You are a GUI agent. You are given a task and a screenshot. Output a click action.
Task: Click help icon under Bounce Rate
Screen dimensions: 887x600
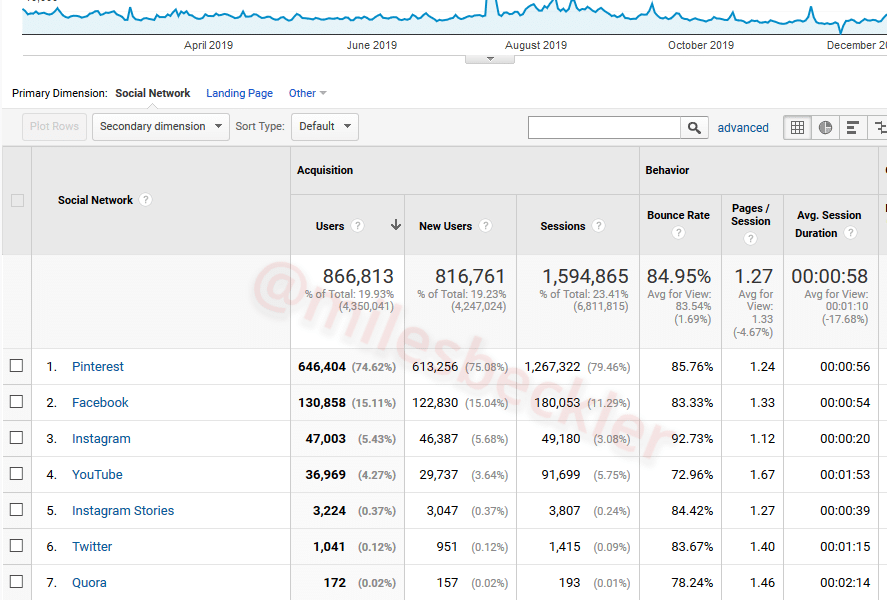(678, 232)
